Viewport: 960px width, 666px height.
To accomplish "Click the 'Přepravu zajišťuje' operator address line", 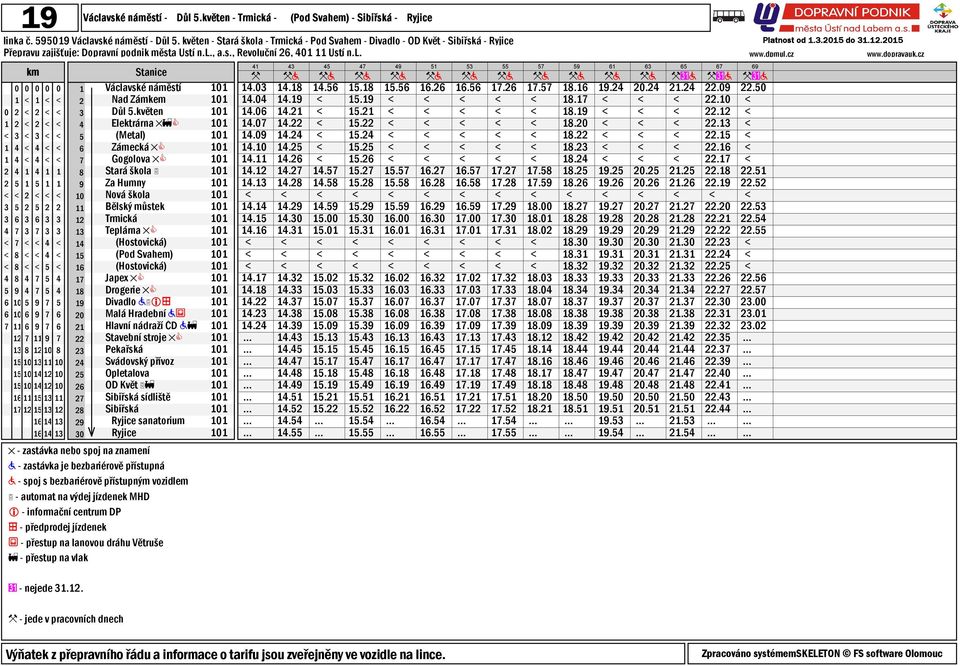I will (x=182, y=53).
